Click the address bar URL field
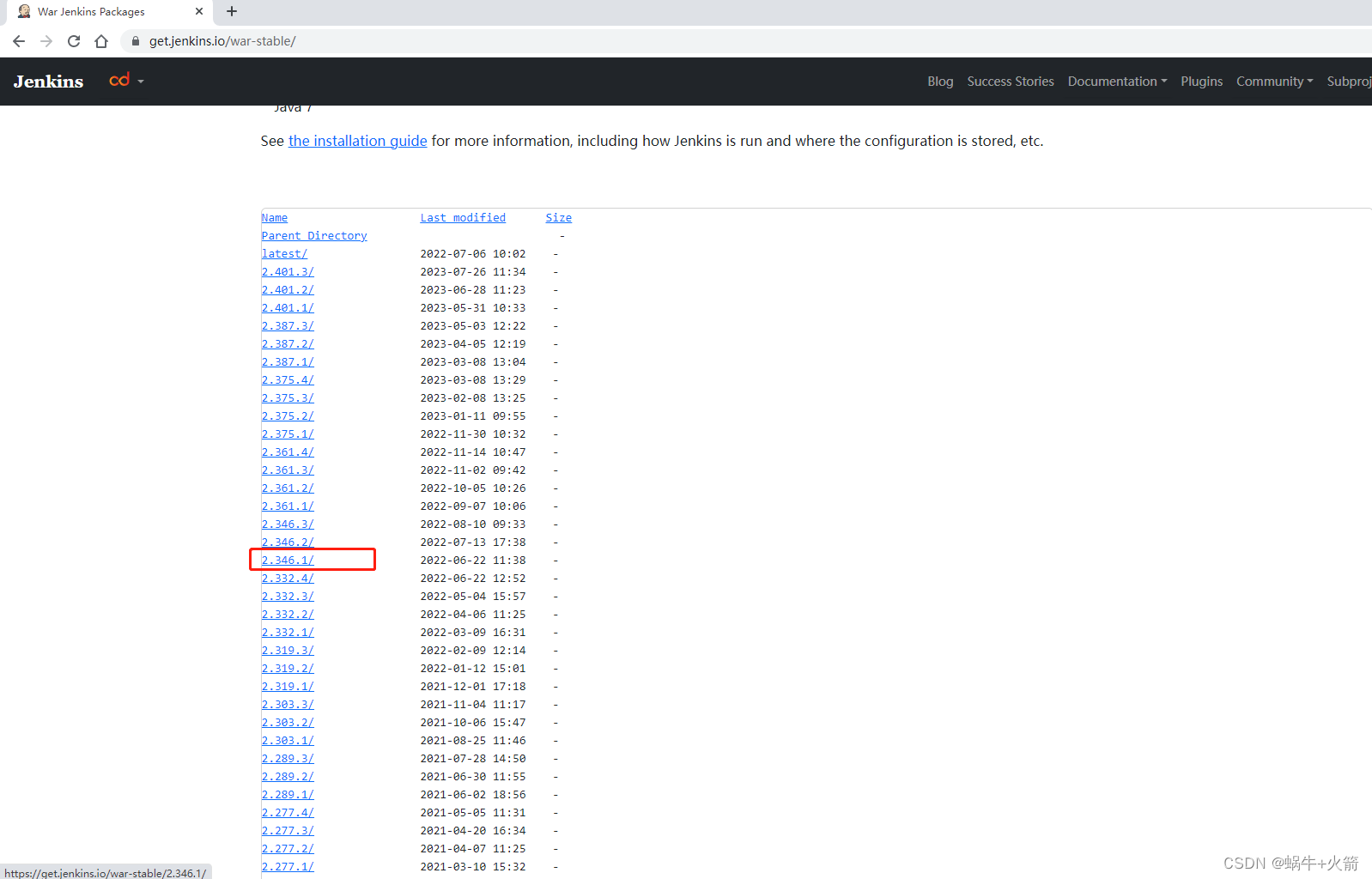1372x879 pixels. point(747,41)
